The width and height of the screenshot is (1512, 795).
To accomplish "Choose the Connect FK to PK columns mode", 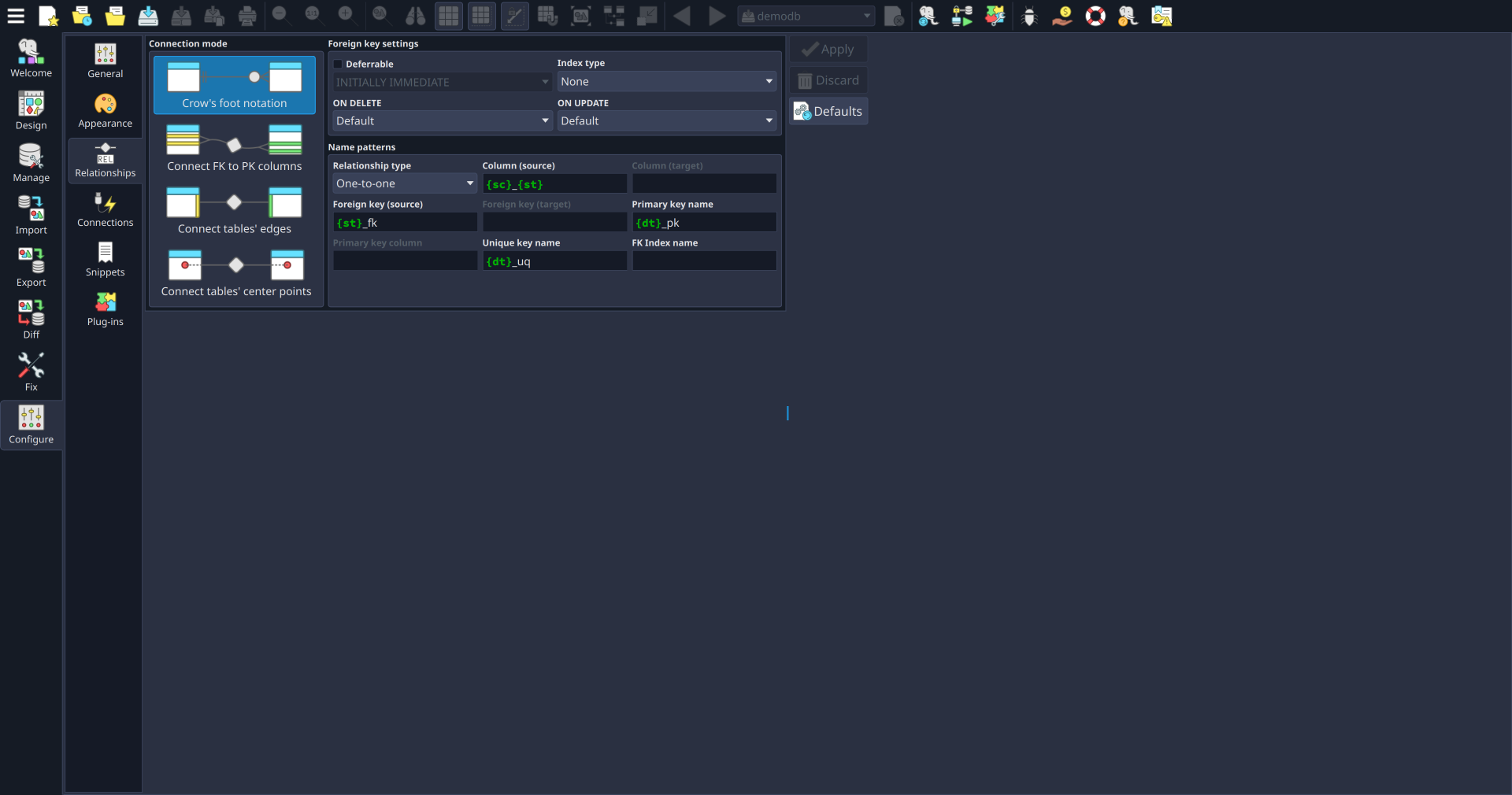I will point(234,148).
